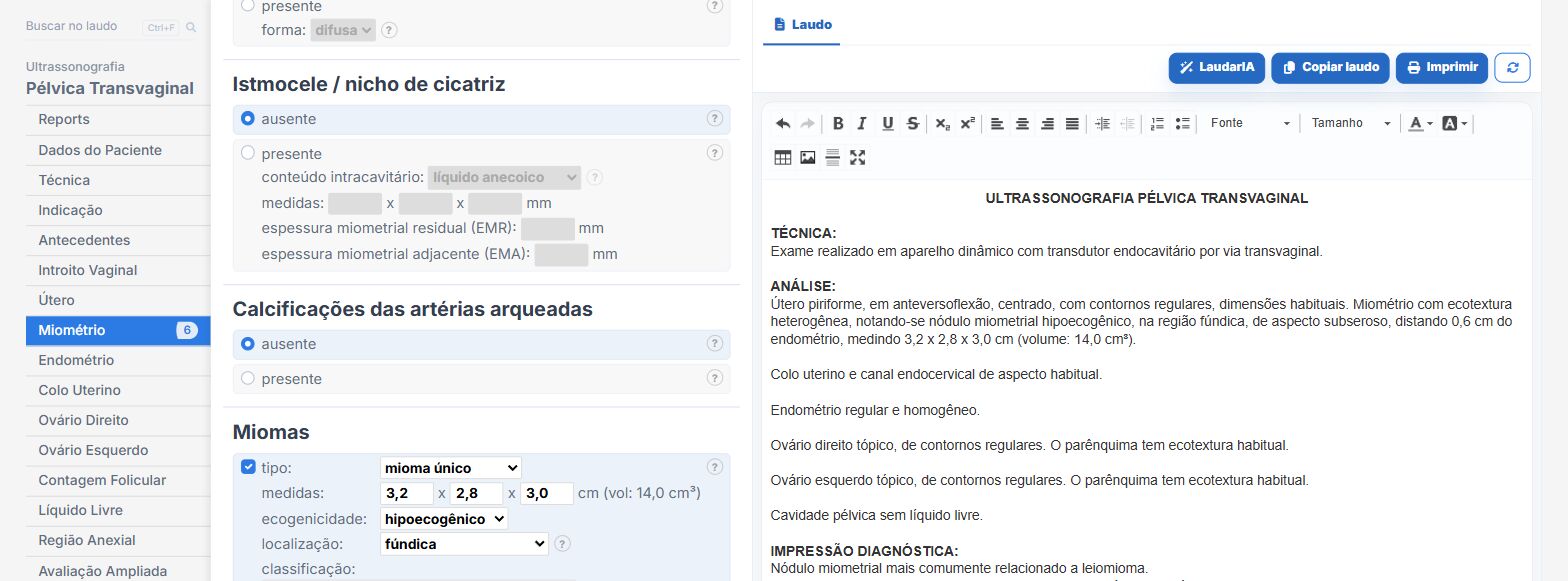The width and height of the screenshot is (1568, 581).
Task: Toggle strikethrough formatting
Action: pos(912,124)
